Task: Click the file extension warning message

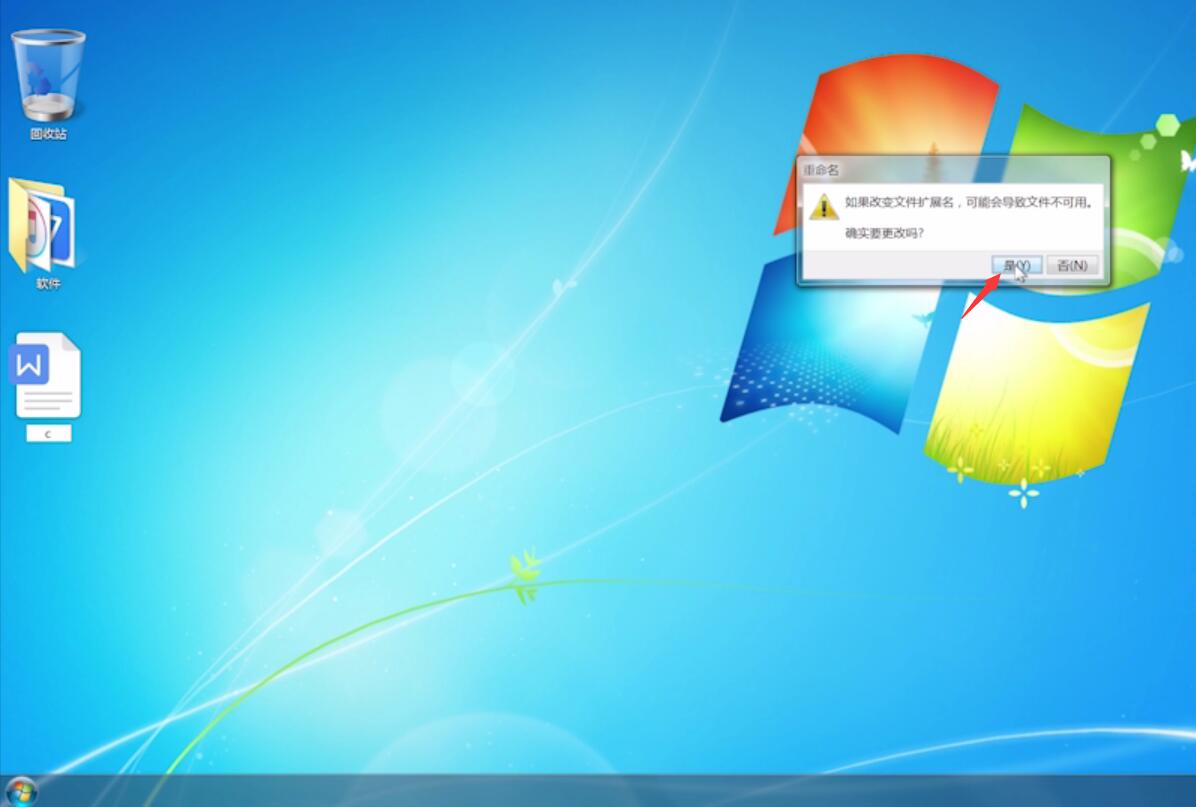Action: [969, 202]
